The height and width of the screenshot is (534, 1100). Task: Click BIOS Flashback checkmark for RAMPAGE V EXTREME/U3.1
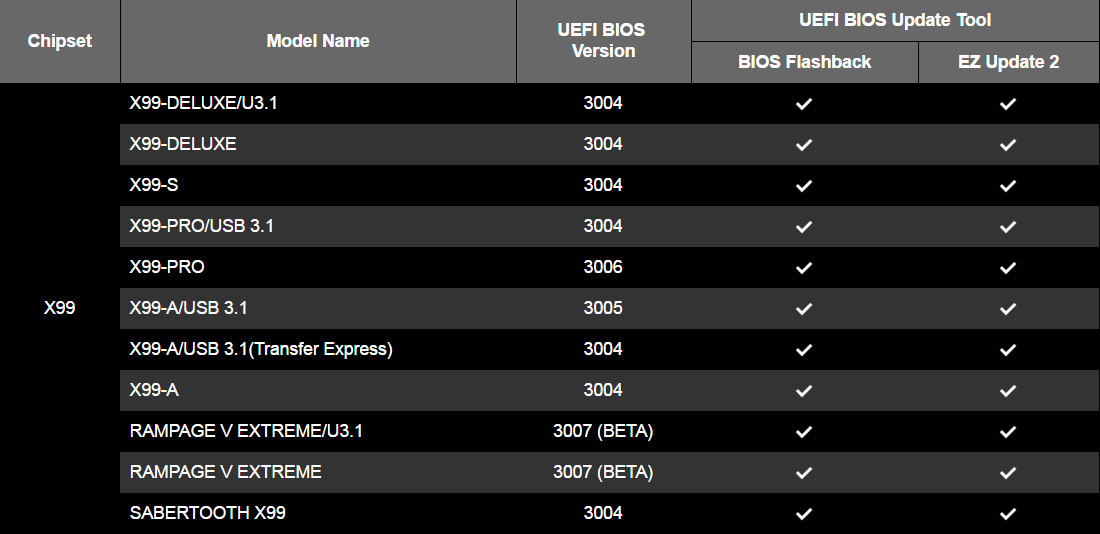click(x=804, y=432)
